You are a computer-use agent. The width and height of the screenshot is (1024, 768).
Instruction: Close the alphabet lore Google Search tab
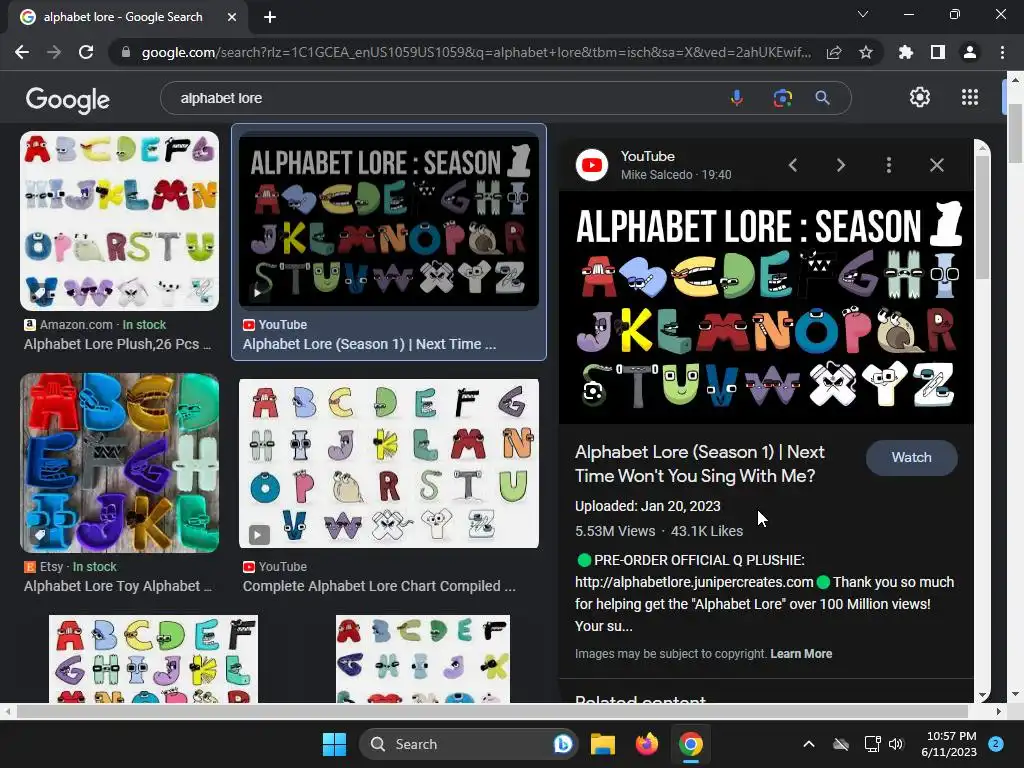(x=232, y=17)
